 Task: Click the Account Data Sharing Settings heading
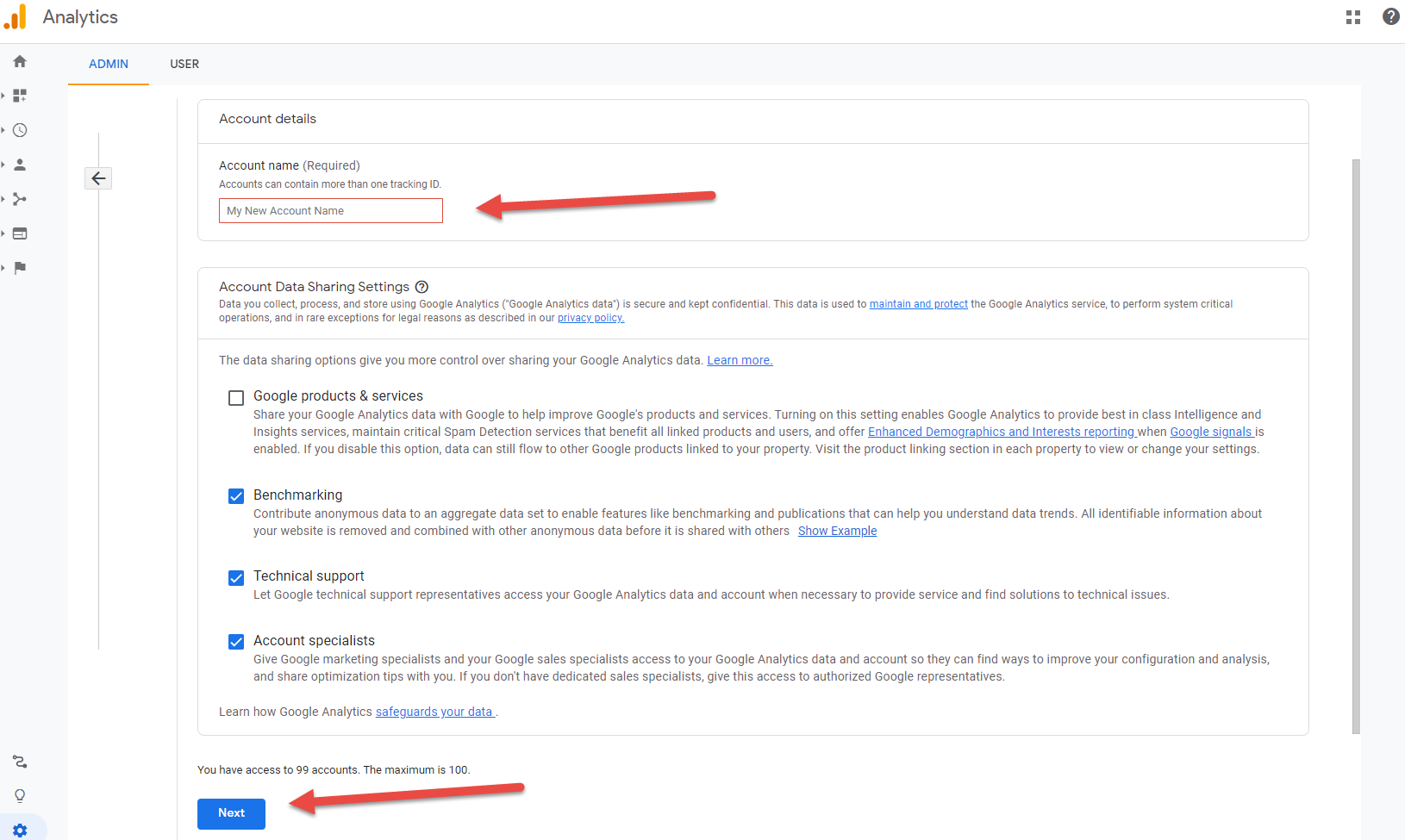pyautogui.click(x=314, y=287)
